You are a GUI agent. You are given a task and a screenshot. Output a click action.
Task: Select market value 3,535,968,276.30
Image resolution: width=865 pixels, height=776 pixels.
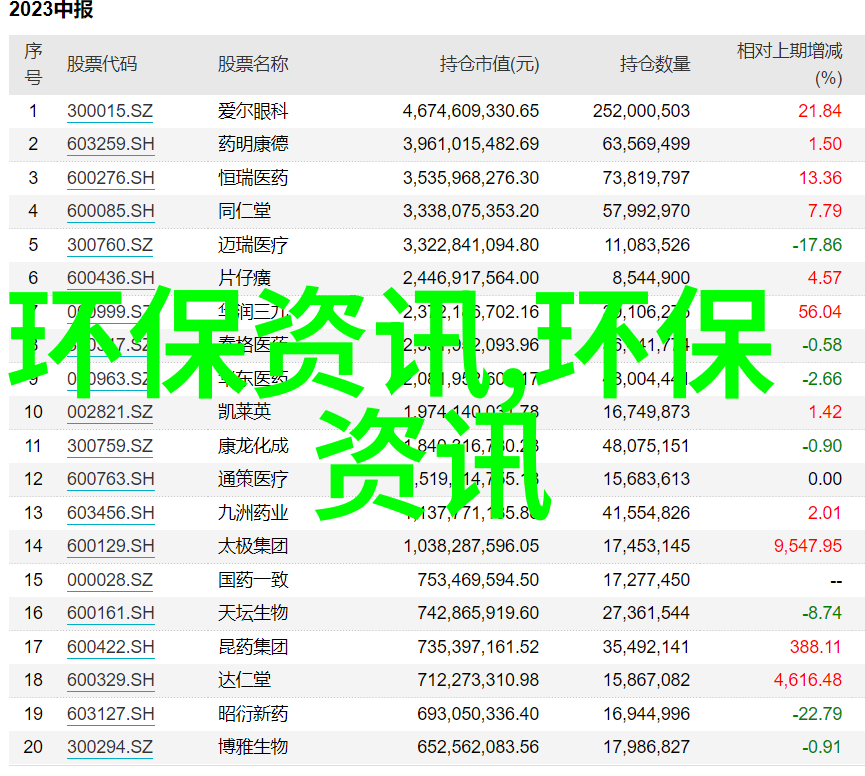point(471,178)
